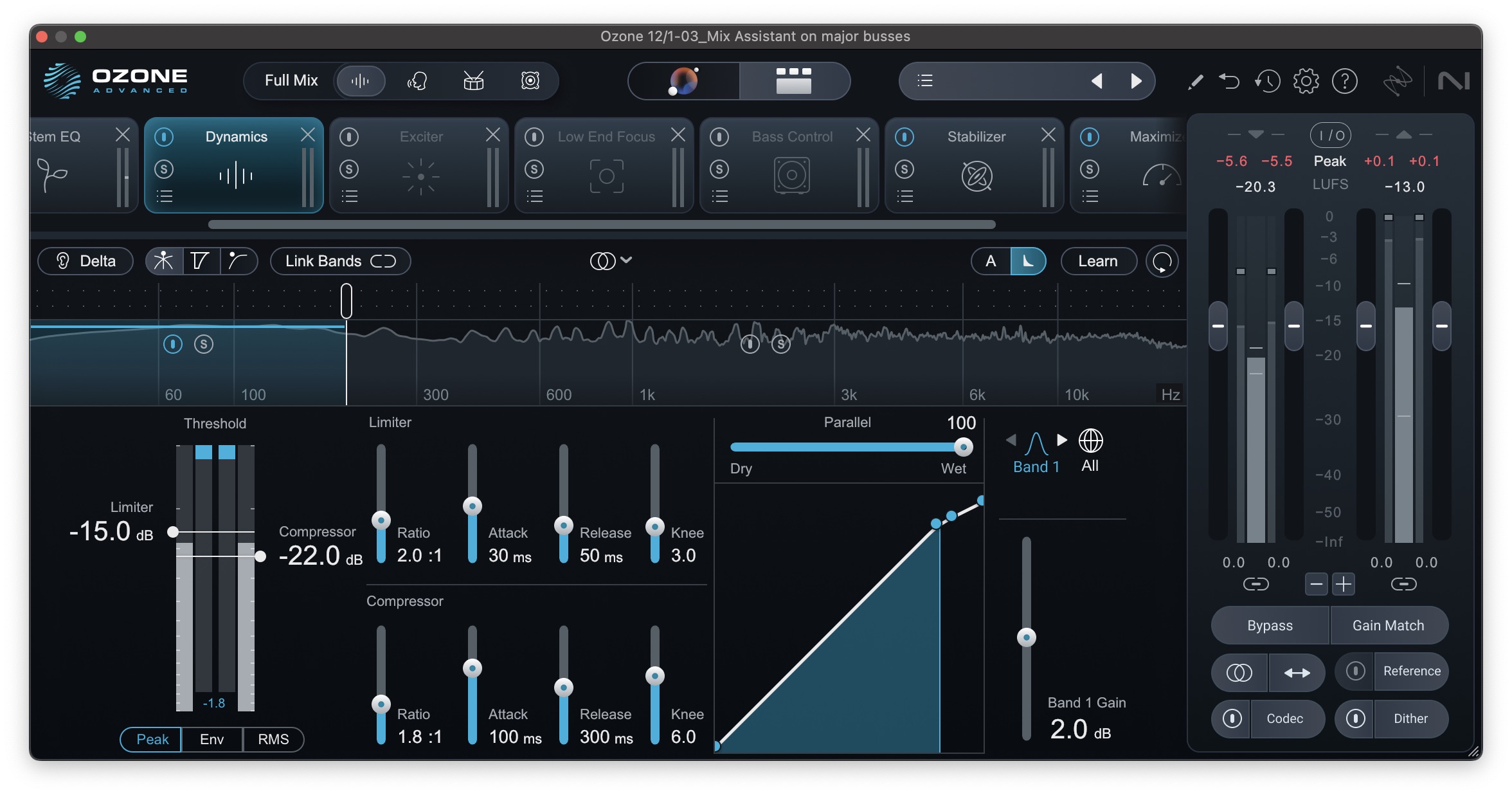
Task: Open the Exciter module preset list
Action: click(x=350, y=196)
